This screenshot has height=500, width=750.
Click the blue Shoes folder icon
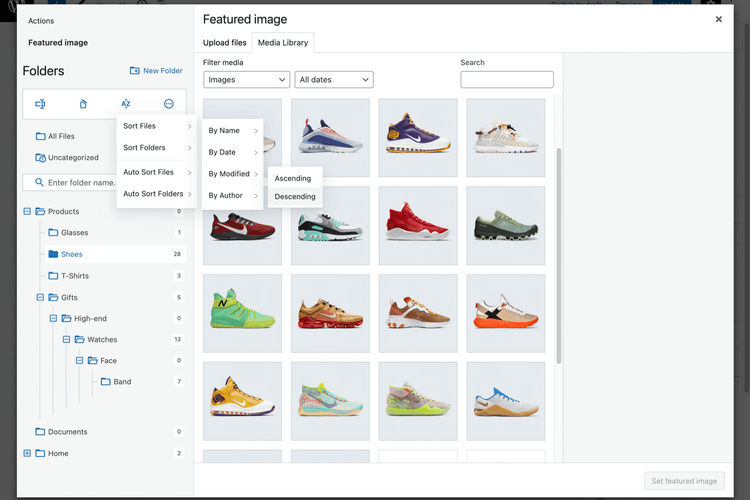tap(53, 254)
